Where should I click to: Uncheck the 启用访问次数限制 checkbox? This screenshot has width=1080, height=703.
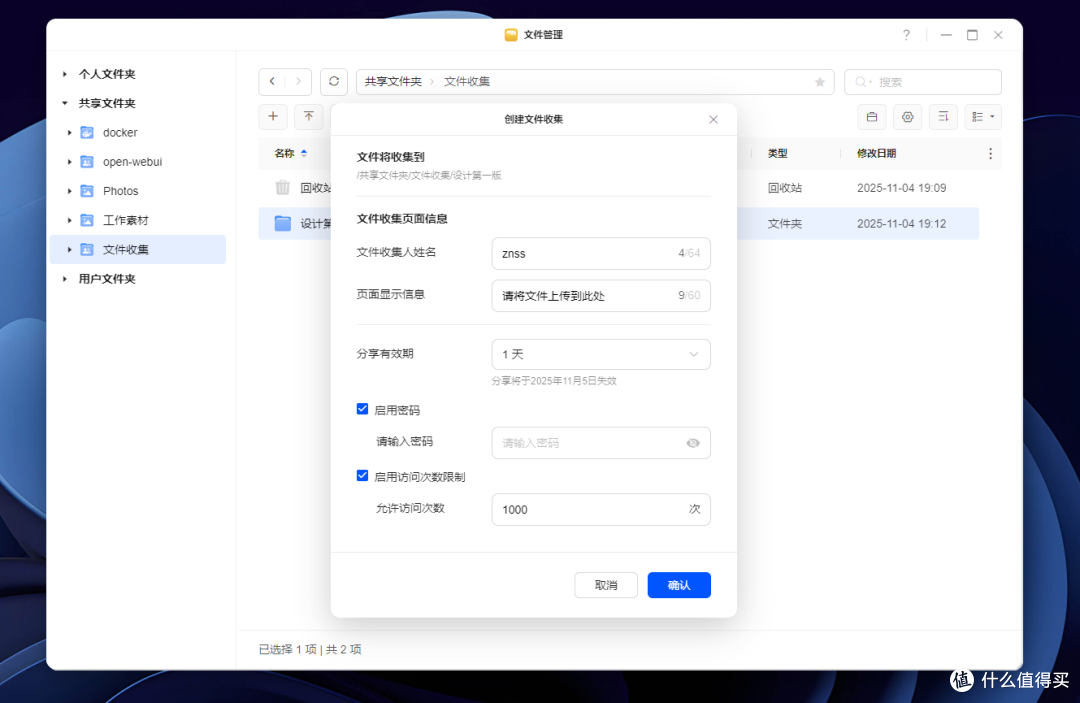pyautogui.click(x=362, y=476)
